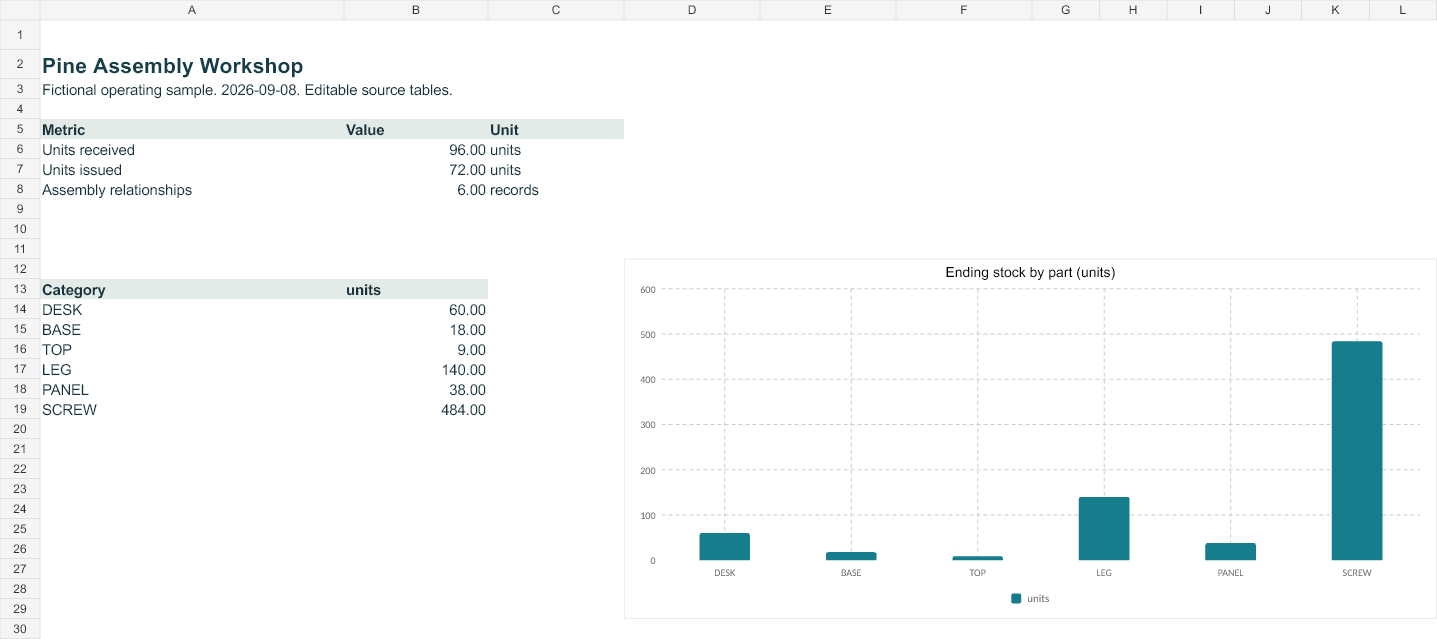Select the SCREW category cell
Image resolution: width=1437 pixels, height=639 pixels.
[192, 409]
